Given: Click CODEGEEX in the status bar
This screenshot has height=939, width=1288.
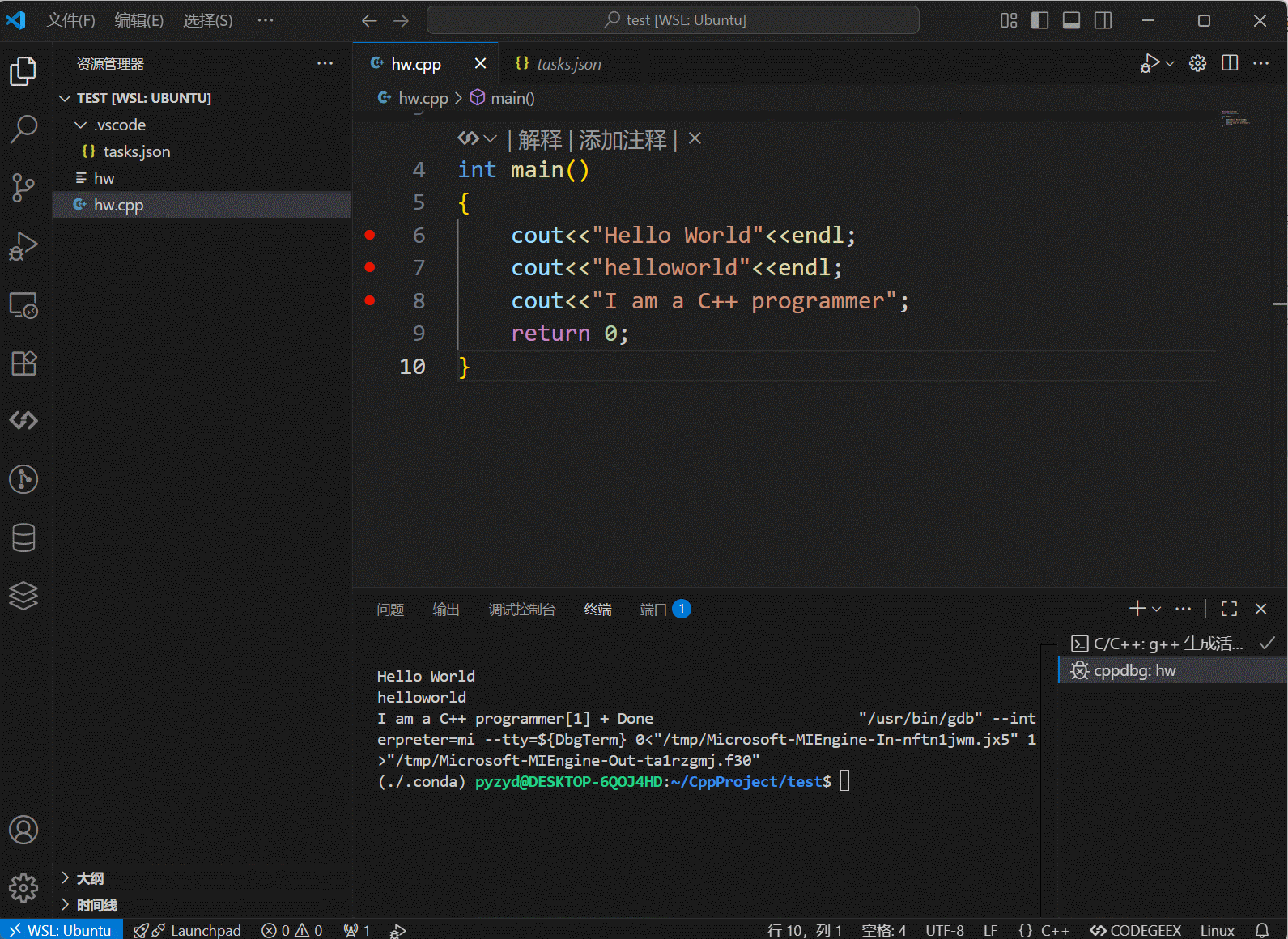Looking at the screenshot, I should (1135, 930).
